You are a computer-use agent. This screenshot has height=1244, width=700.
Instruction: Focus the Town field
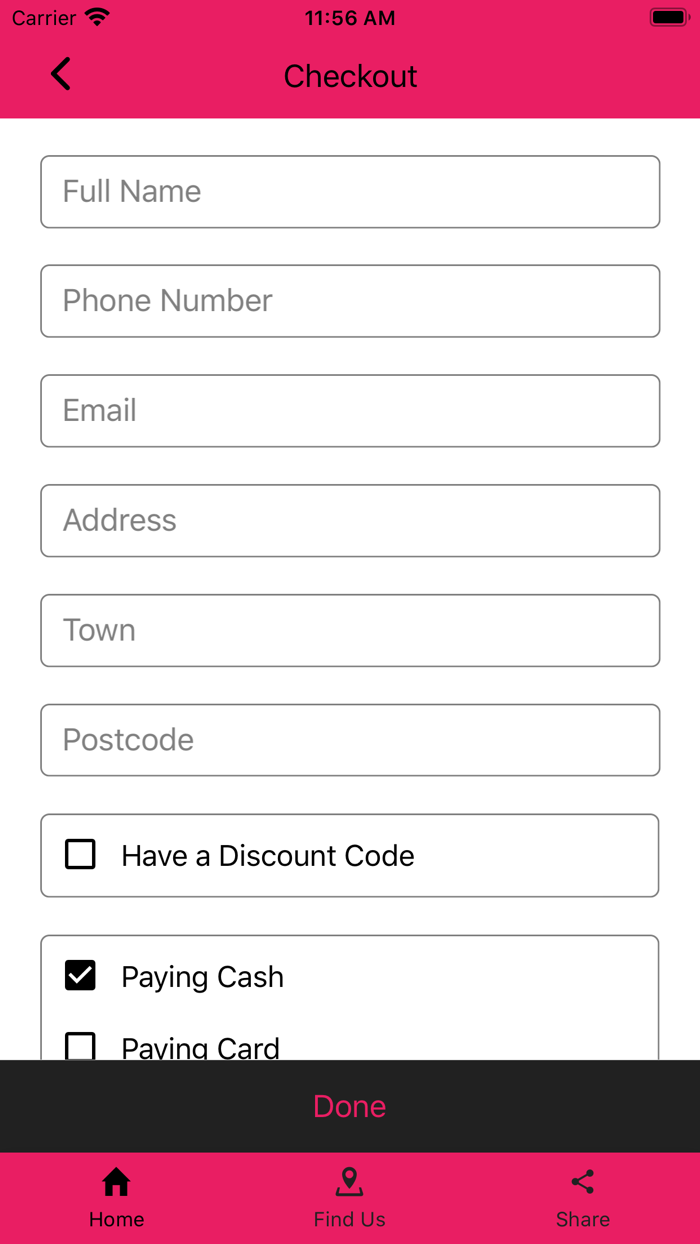click(x=350, y=630)
